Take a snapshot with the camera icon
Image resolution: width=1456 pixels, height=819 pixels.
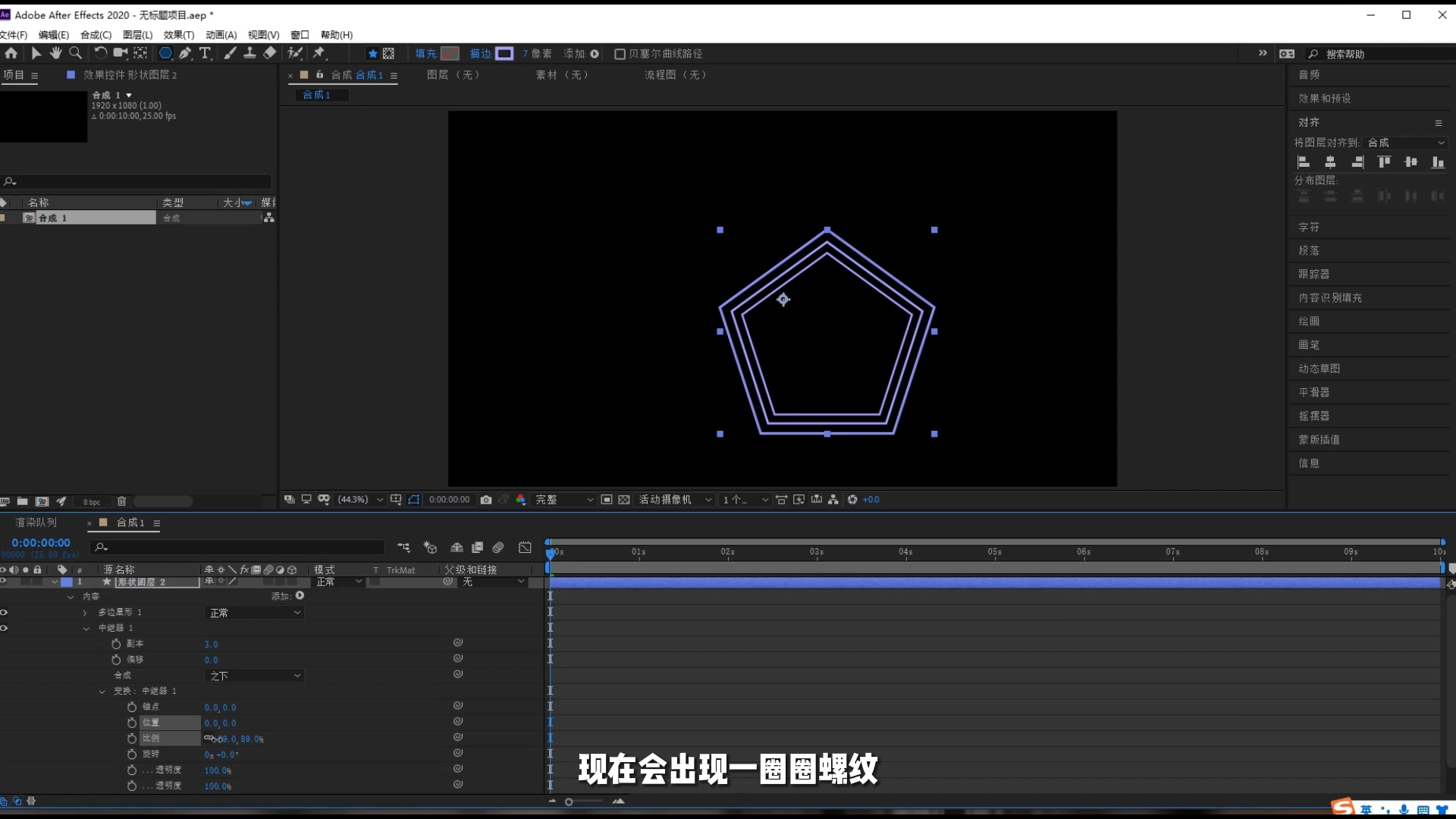[486, 500]
